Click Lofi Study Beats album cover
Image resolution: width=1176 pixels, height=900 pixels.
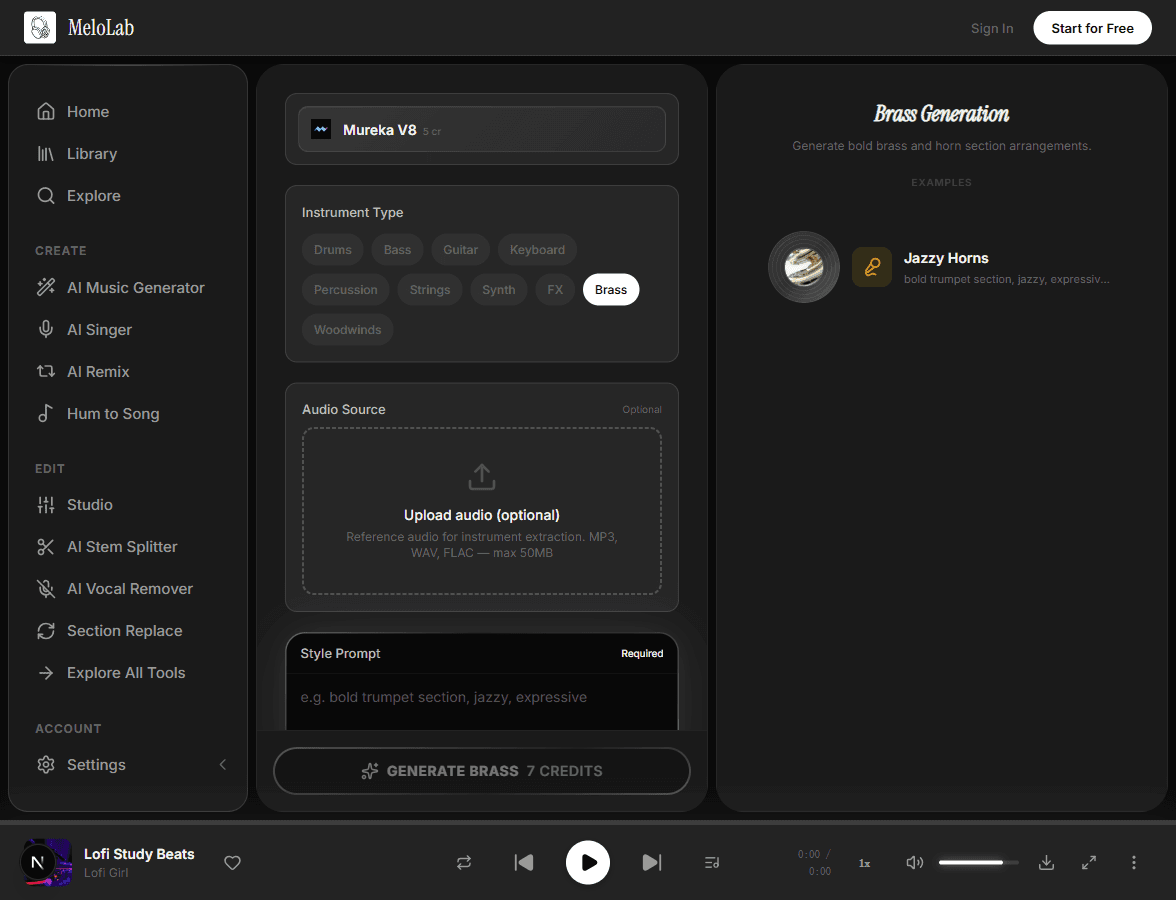pyautogui.click(x=47, y=862)
